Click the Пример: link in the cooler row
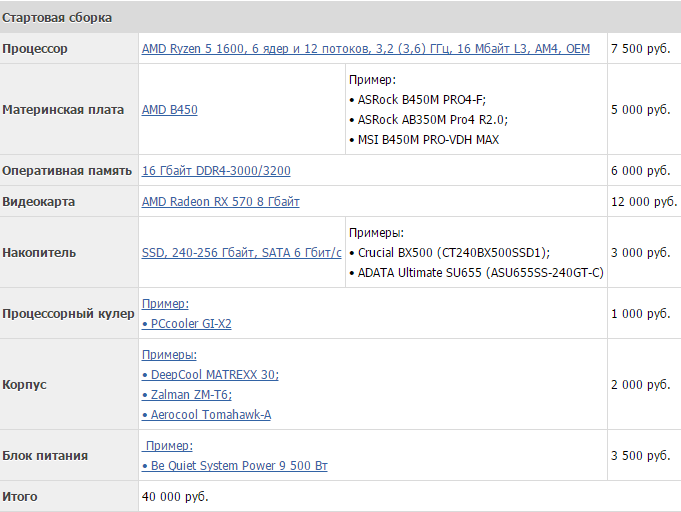The width and height of the screenshot is (681, 512). click(x=165, y=304)
